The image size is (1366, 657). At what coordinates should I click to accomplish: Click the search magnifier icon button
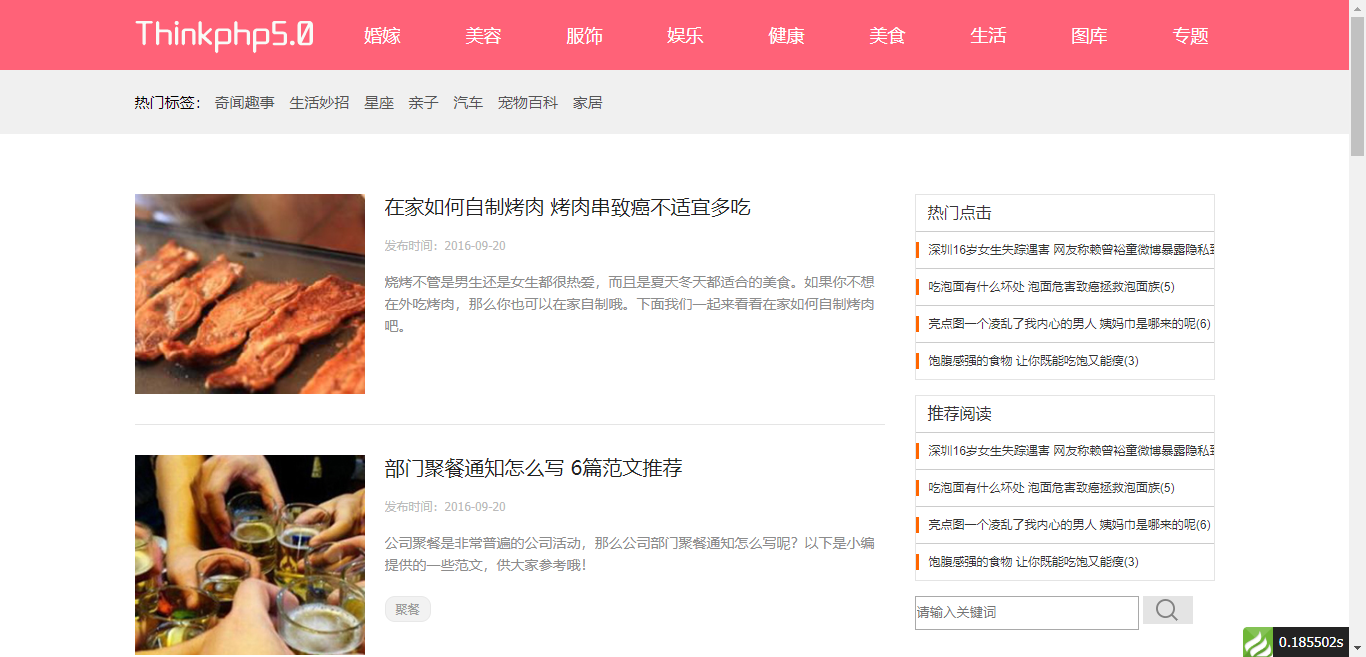click(1167, 610)
